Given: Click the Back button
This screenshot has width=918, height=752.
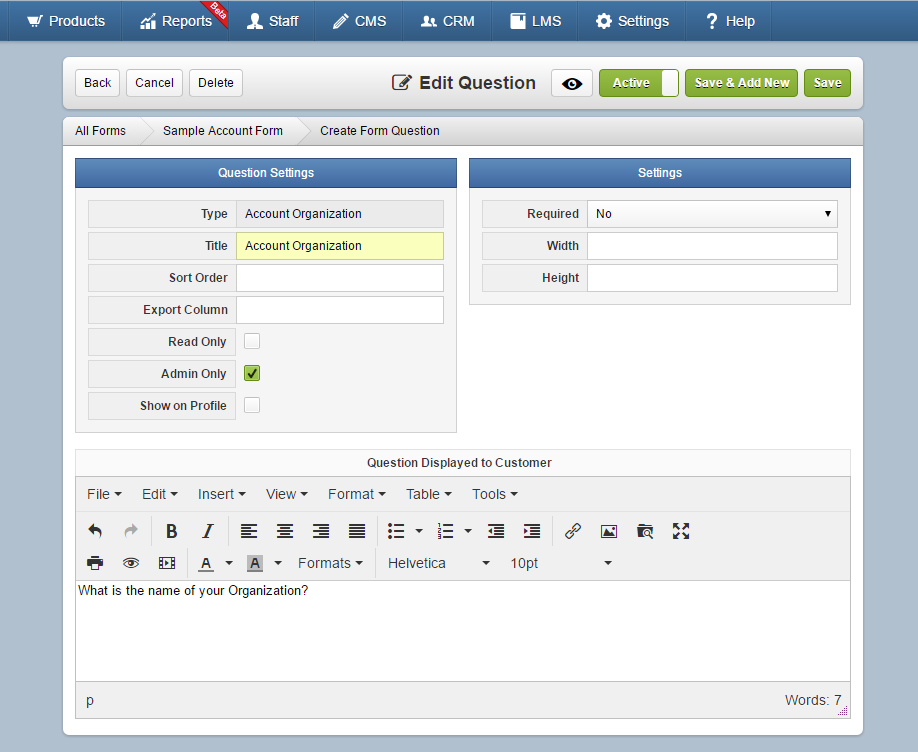Looking at the screenshot, I should [x=97, y=83].
